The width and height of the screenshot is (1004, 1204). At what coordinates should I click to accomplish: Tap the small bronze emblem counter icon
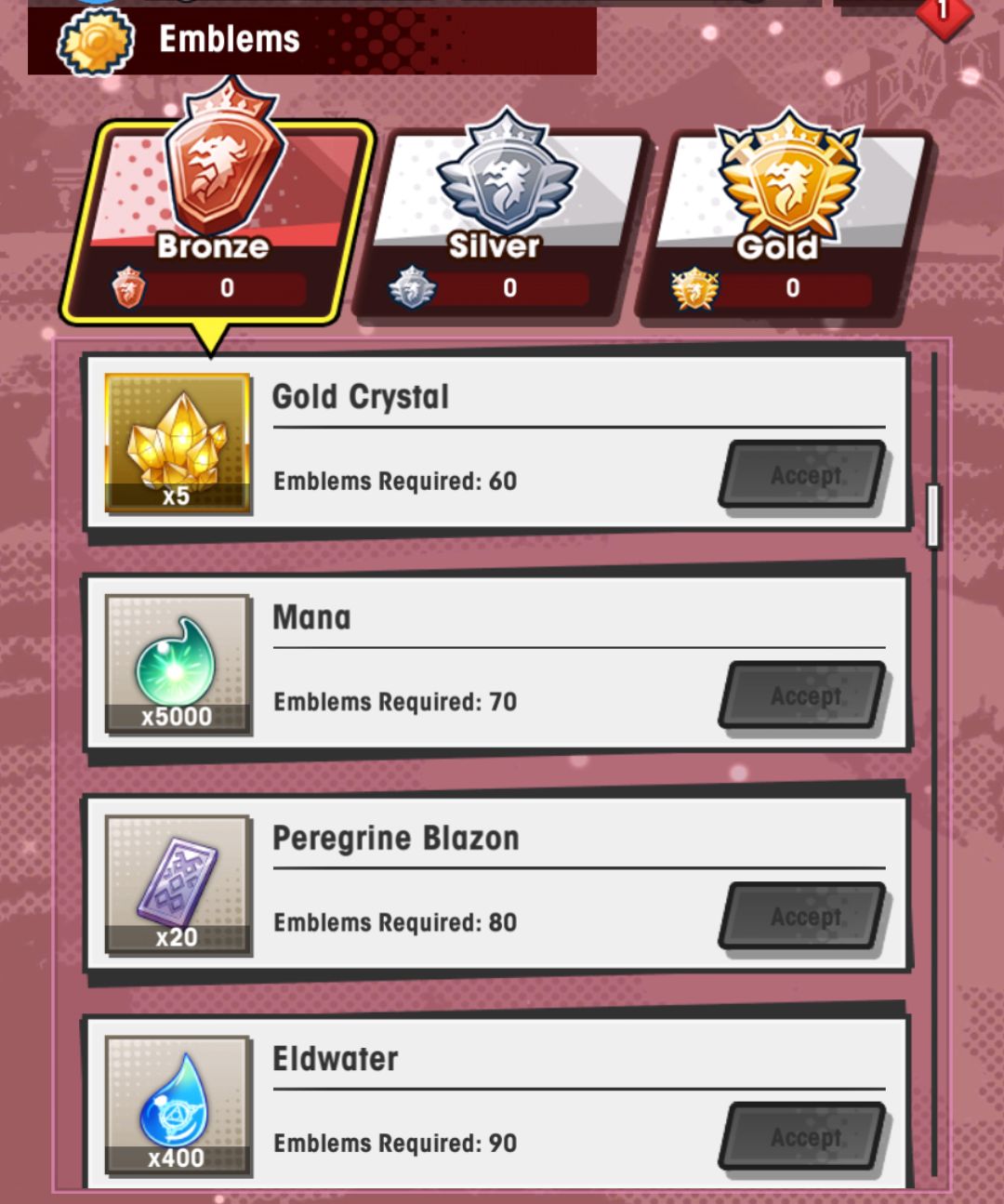[x=128, y=287]
